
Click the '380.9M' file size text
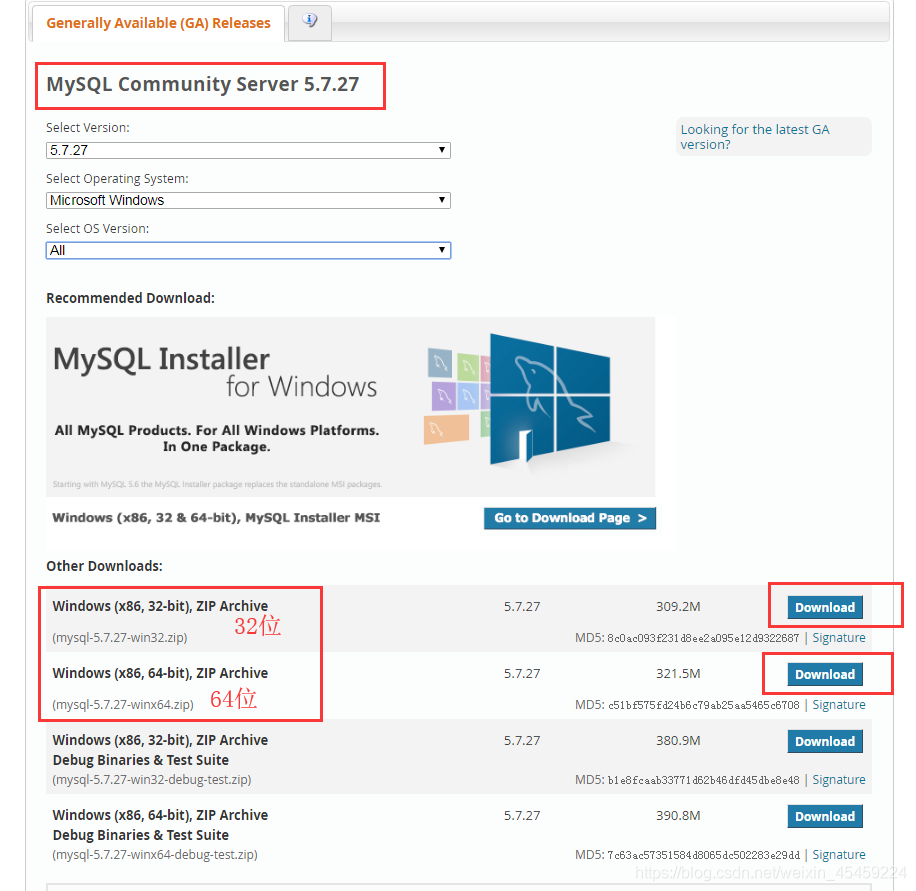click(678, 741)
